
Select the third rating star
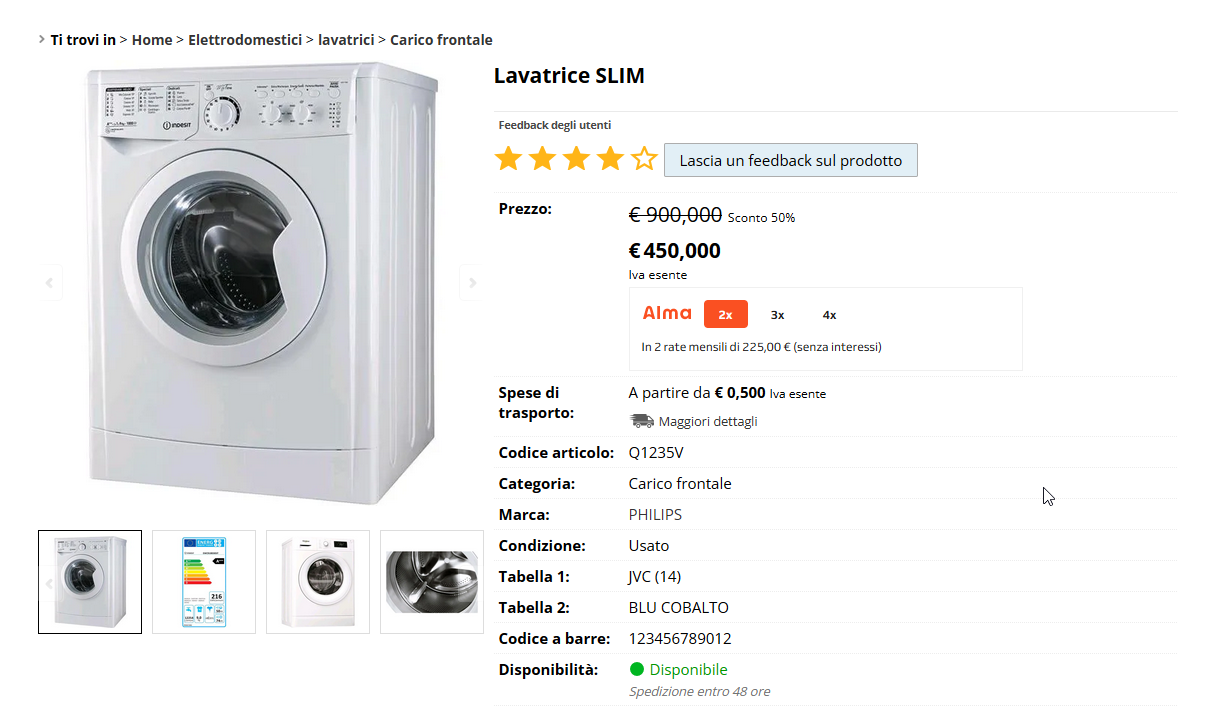click(x=576, y=158)
